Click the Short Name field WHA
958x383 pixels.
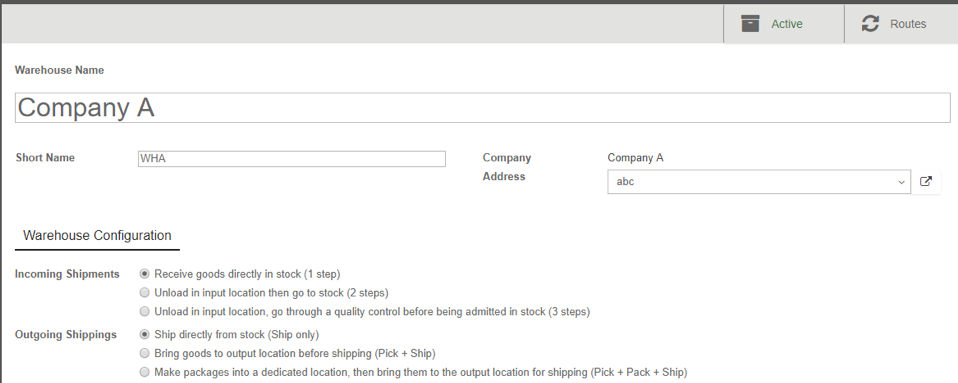(291, 159)
